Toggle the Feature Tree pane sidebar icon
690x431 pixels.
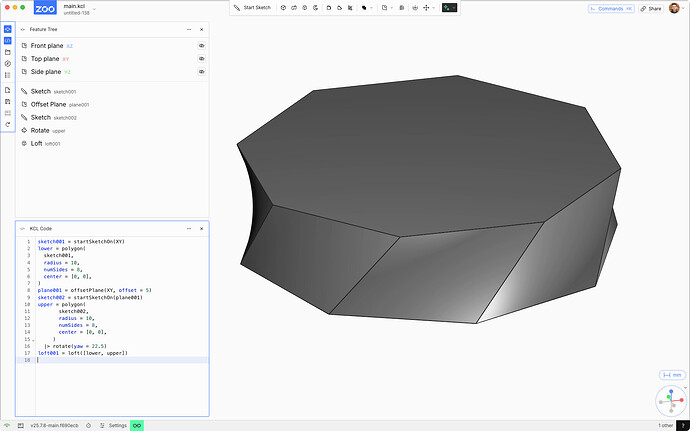[x=7, y=29]
